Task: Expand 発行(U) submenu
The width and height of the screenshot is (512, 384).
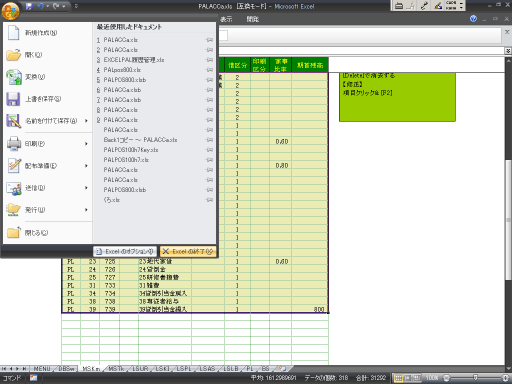Action: (86, 210)
